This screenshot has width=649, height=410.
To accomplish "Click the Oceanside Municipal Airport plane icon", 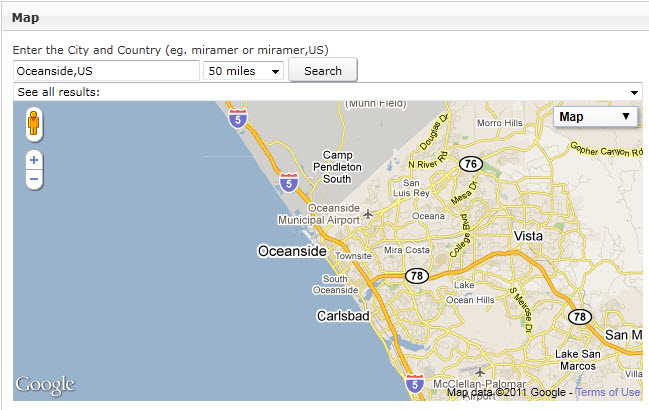I will coord(368,214).
